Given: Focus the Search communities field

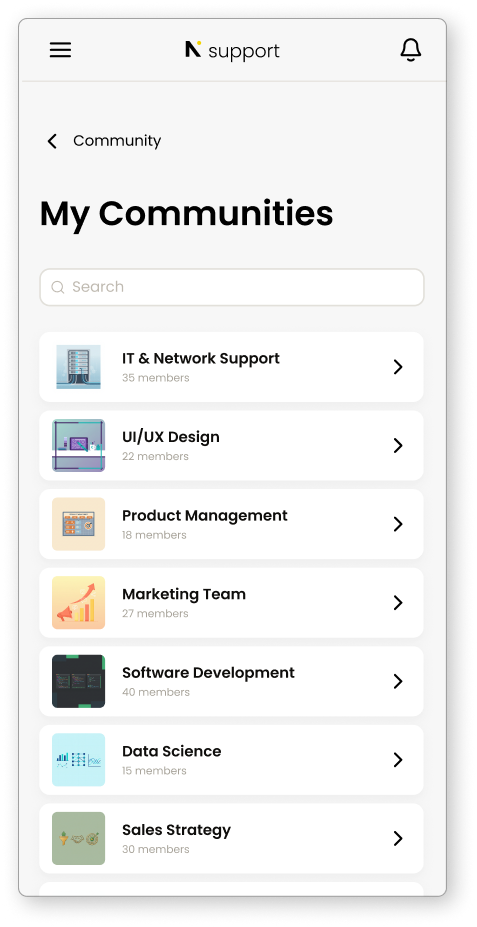Looking at the screenshot, I should (x=232, y=287).
